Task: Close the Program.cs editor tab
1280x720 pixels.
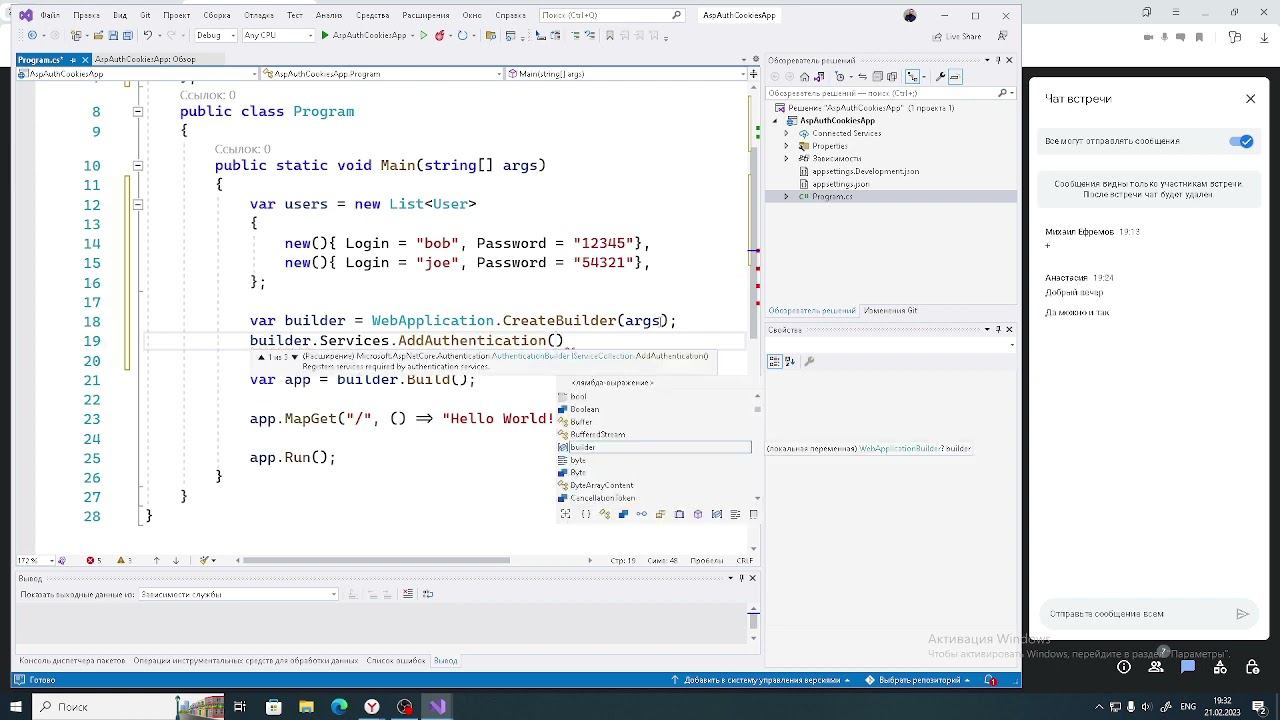Action: click(x=85, y=60)
